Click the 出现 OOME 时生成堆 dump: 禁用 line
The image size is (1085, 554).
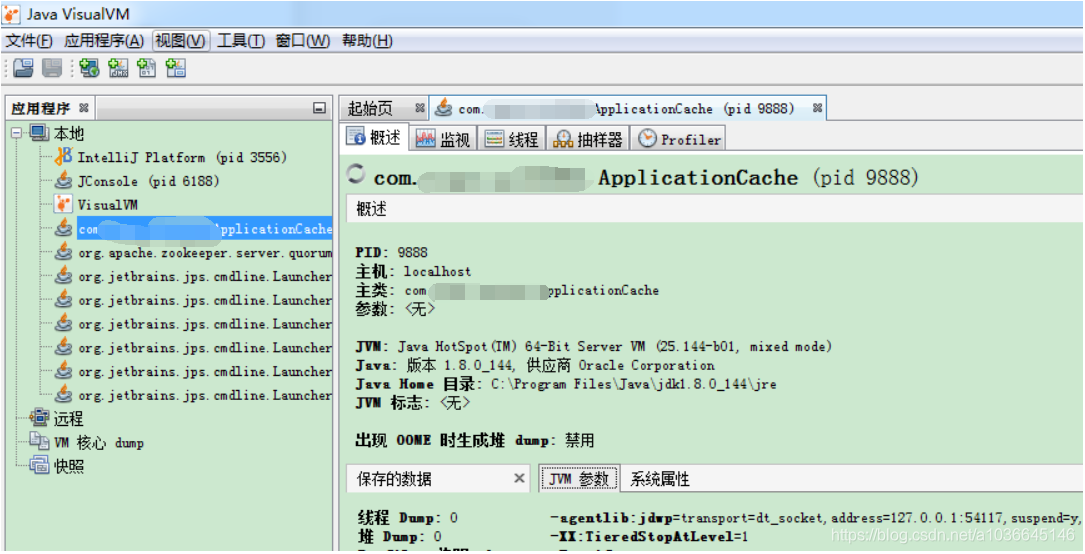click(x=475, y=441)
